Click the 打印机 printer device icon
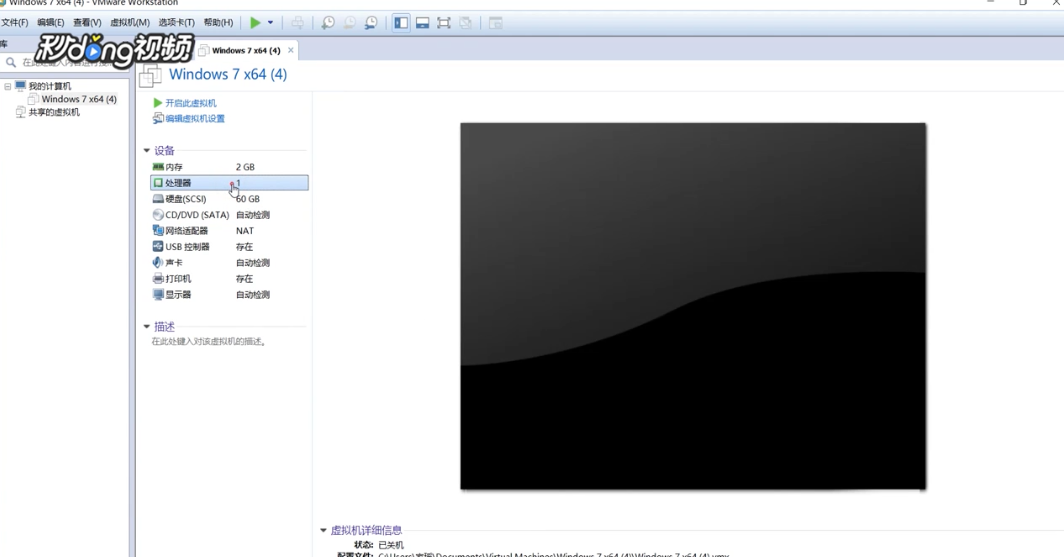1064x557 pixels. [x=158, y=279]
